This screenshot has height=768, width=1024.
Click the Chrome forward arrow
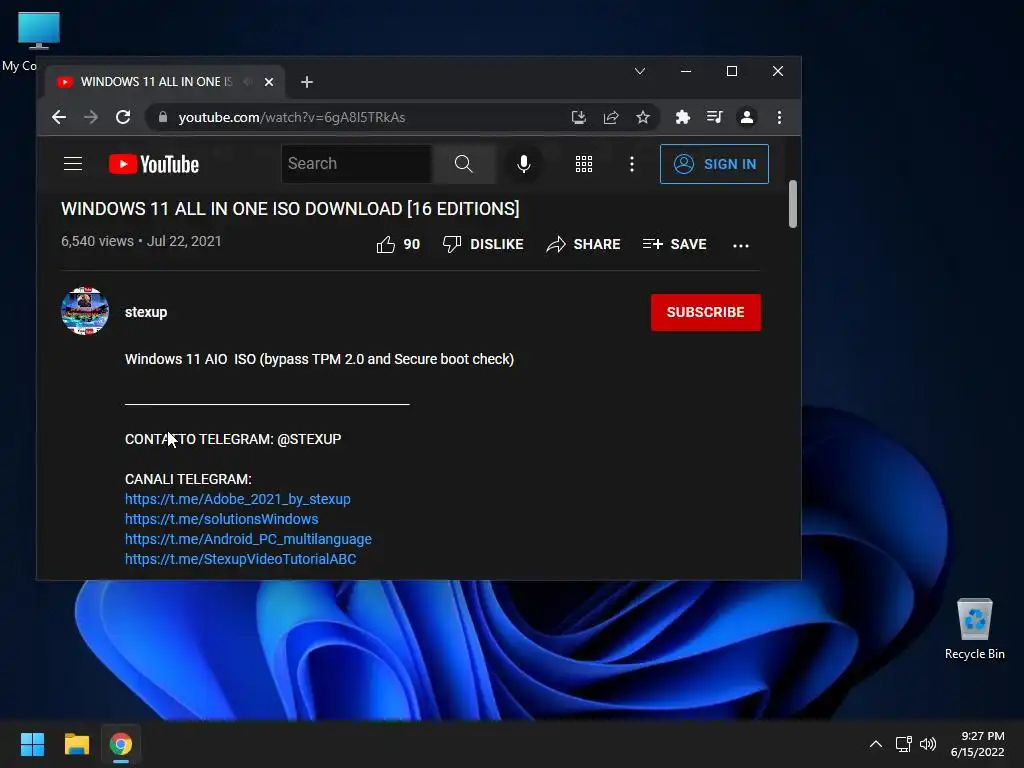click(91, 117)
